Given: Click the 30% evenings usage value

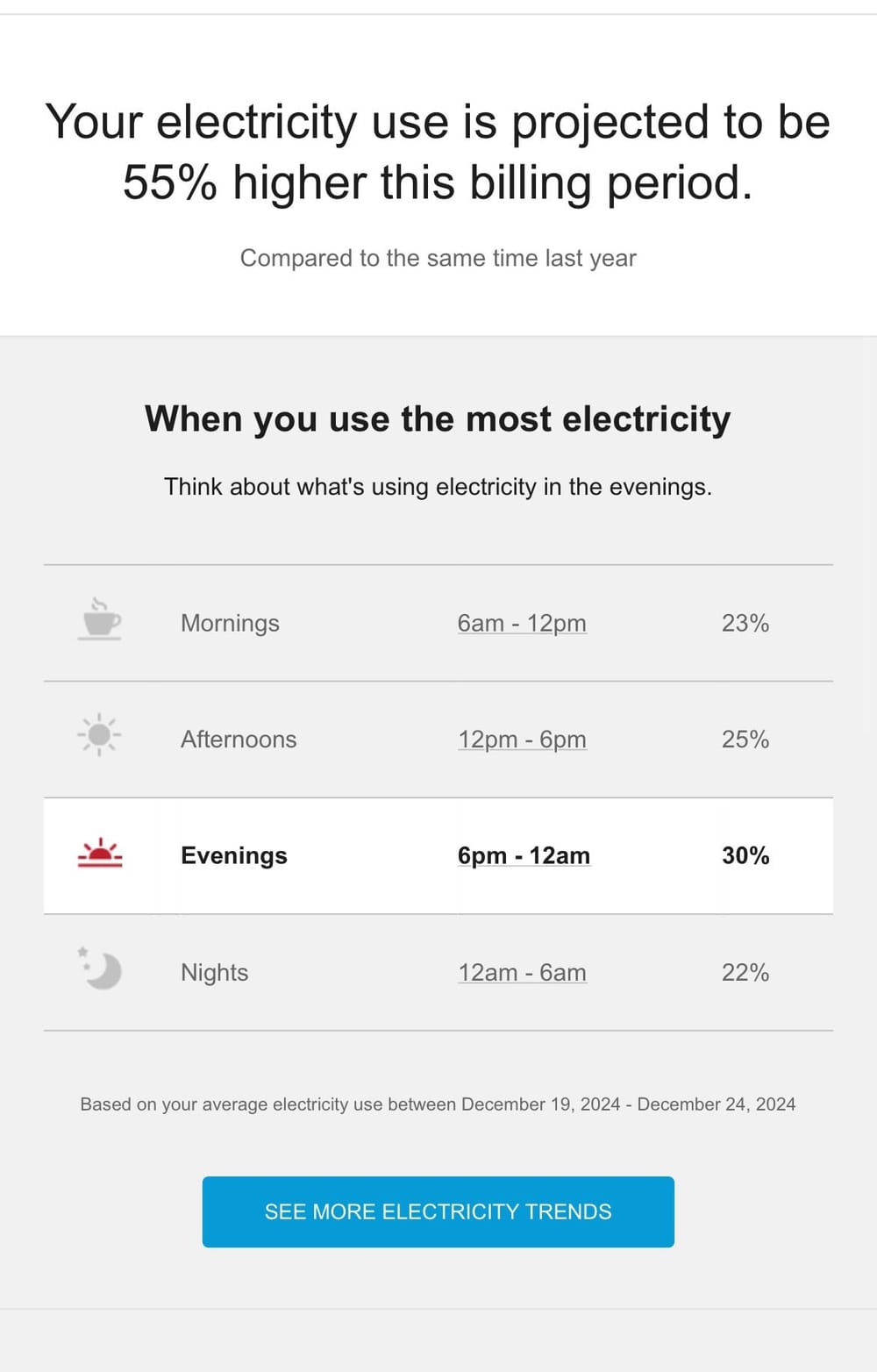Looking at the screenshot, I should click(745, 855).
